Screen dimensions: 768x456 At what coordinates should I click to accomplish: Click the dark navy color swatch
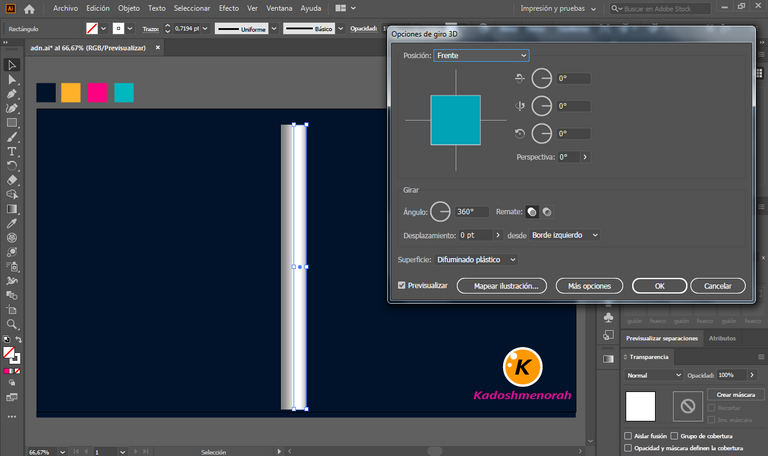(46, 93)
